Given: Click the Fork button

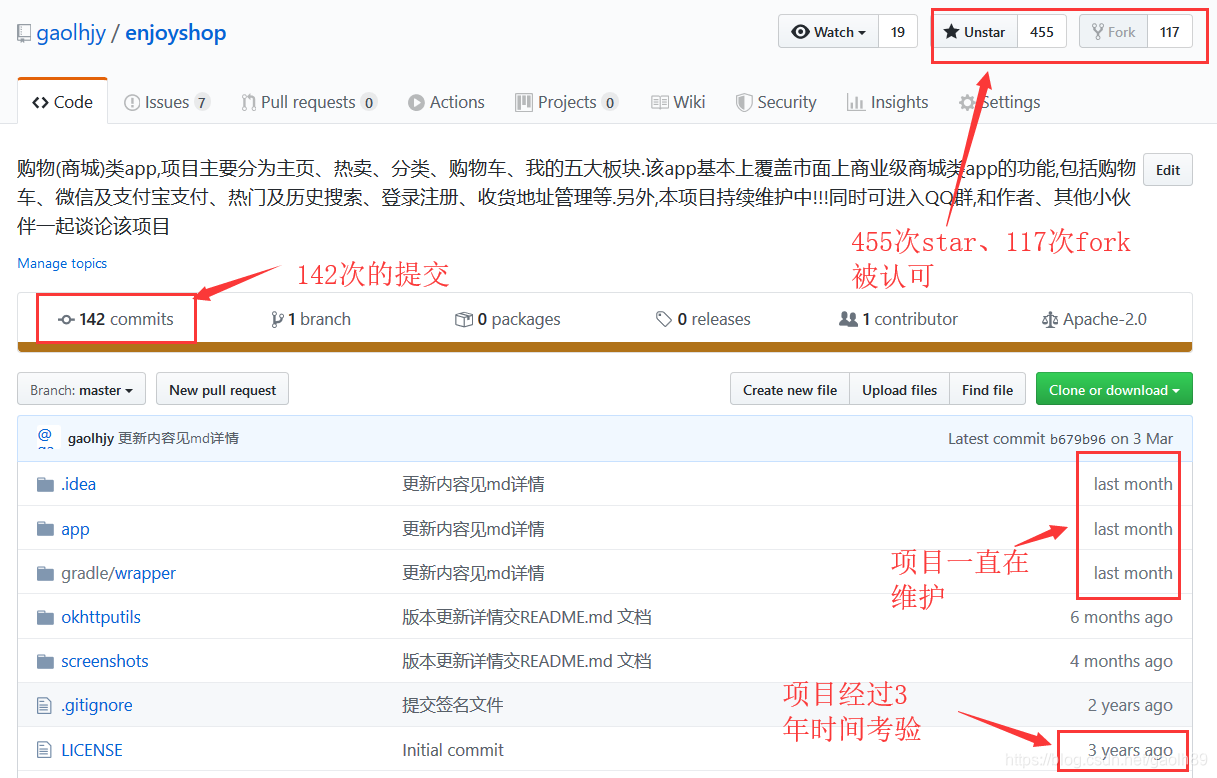Looking at the screenshot, I should coord(1113,32).
